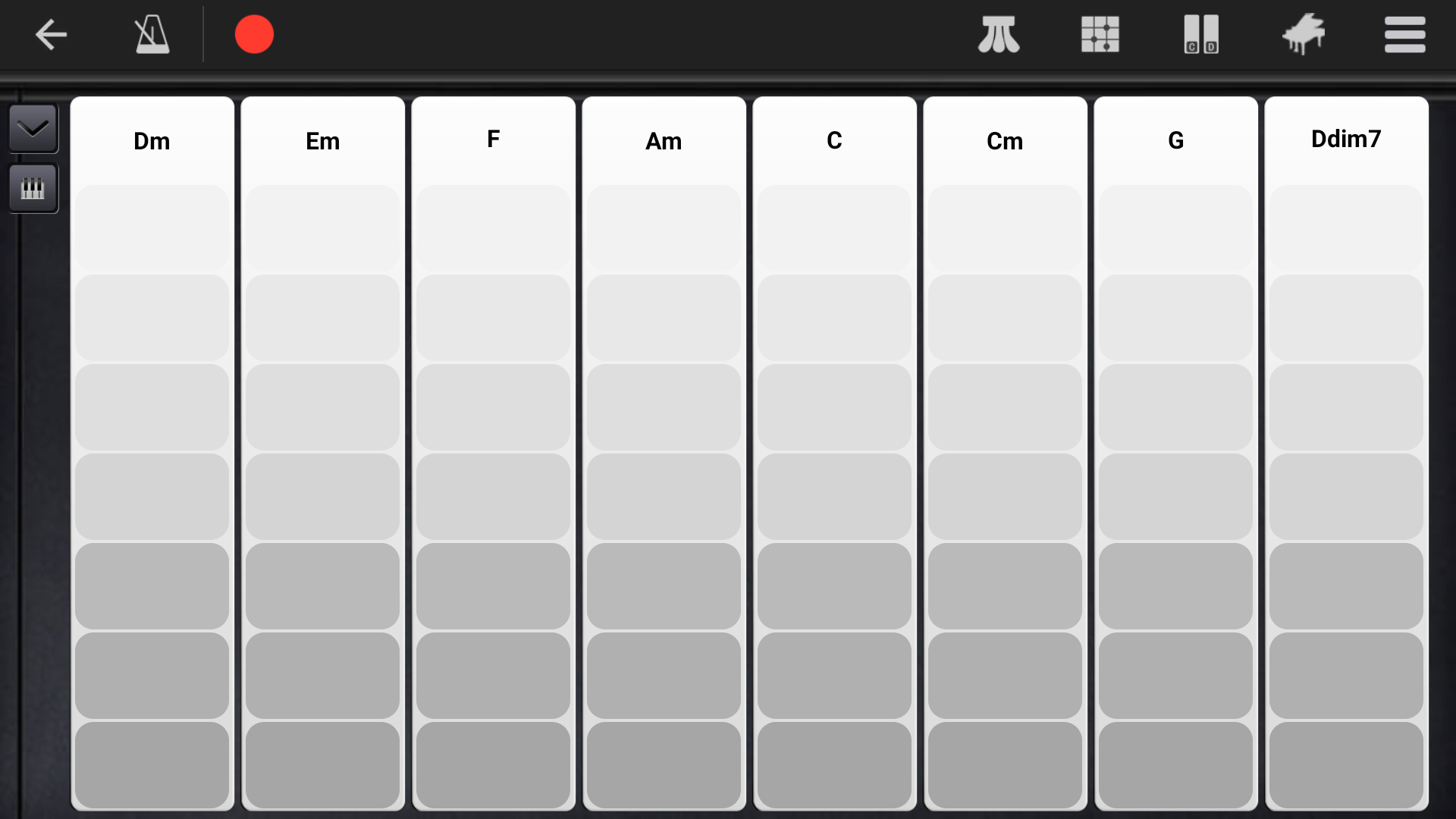1456x819 pixels.
Task: Open the piano pedals icon
Action: click(998, 35)
